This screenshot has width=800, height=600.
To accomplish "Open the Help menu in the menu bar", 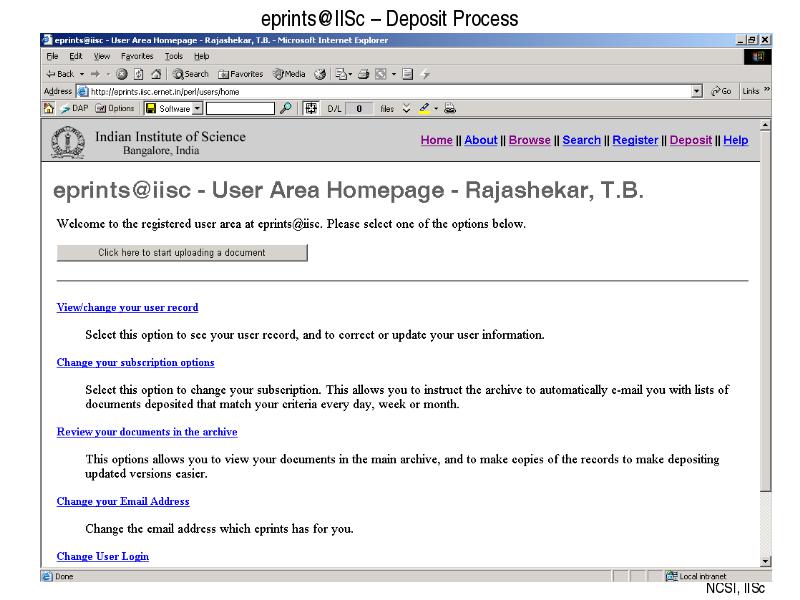I will coord(202,56).
